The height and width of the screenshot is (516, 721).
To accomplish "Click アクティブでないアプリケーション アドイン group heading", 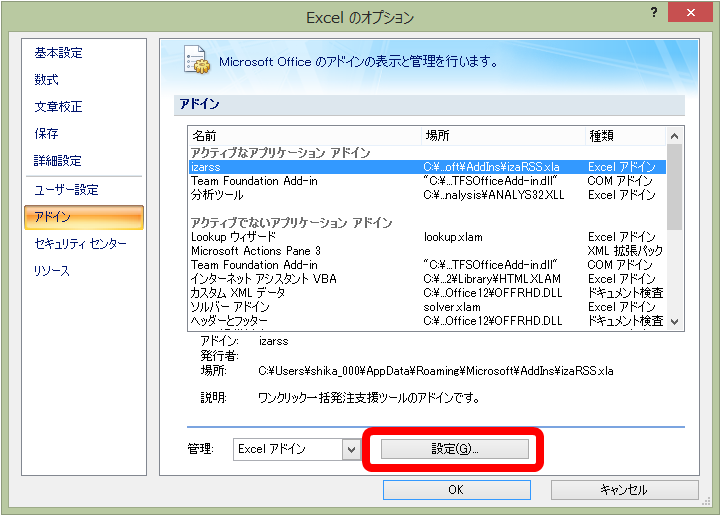I will [292, 223].
